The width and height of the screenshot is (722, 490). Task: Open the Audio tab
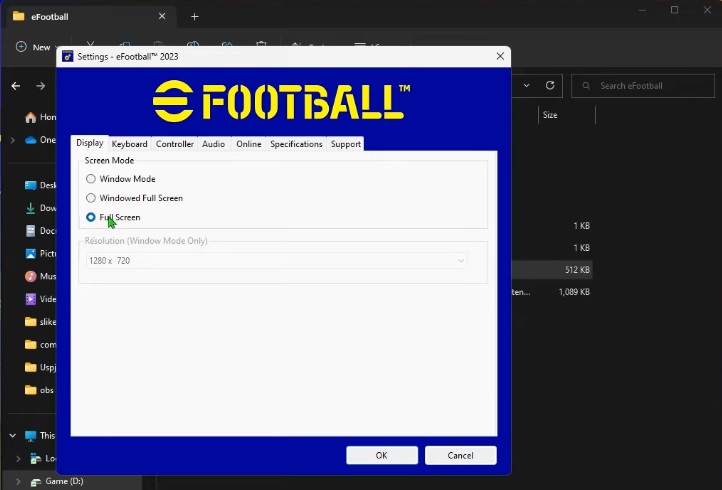(214, 144)
